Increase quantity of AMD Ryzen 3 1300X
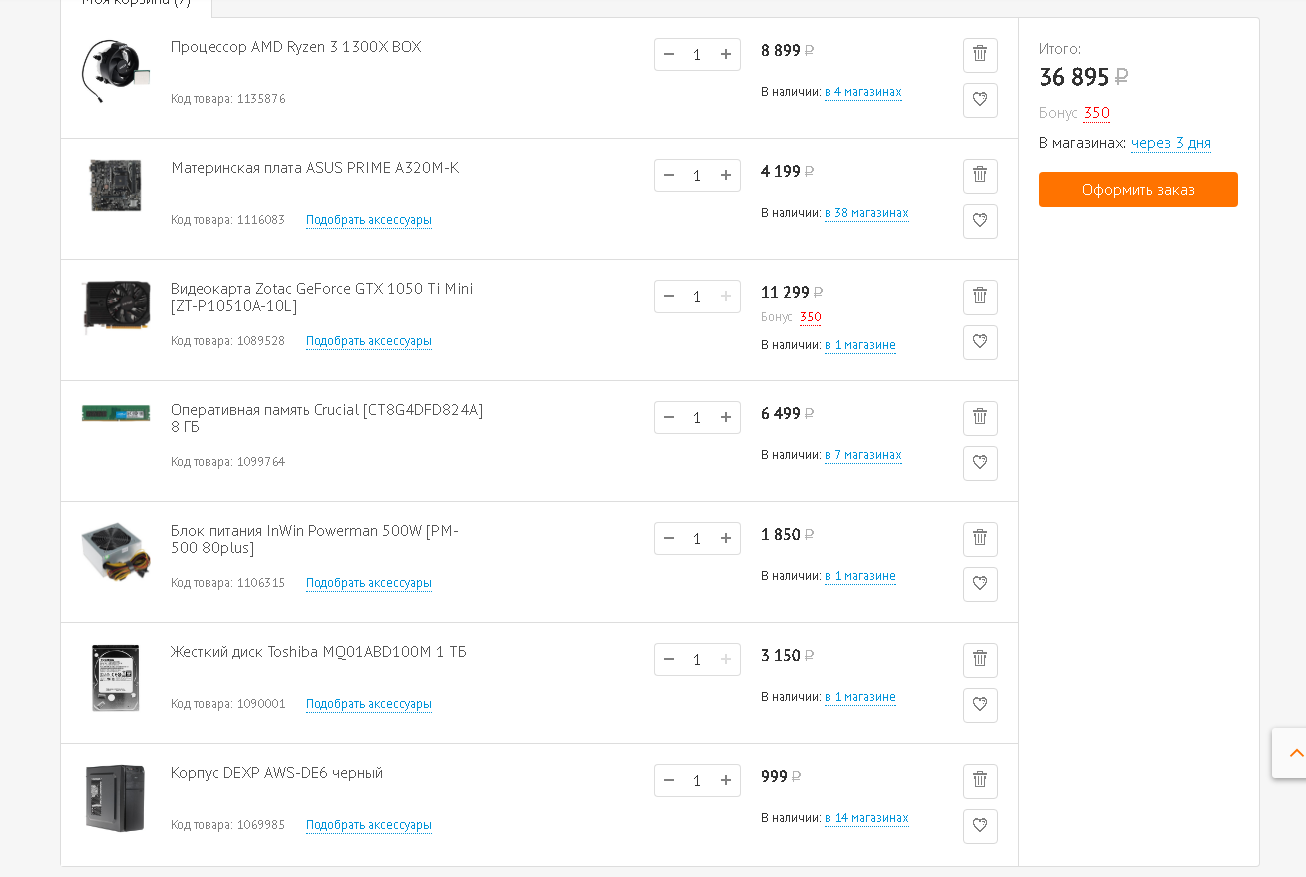1306x877 pixels. coord(726,54)
